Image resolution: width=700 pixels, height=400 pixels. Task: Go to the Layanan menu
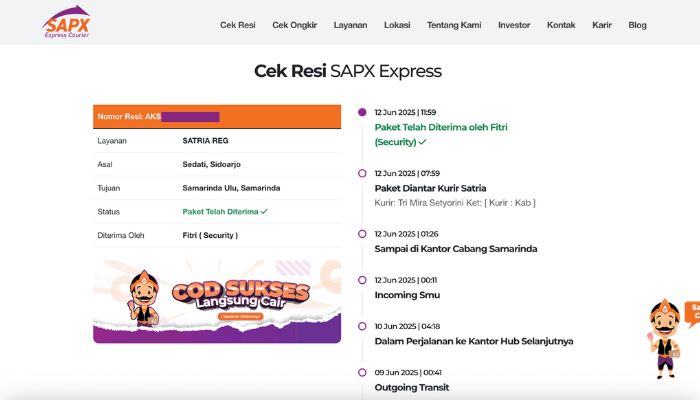coord(350,25)
